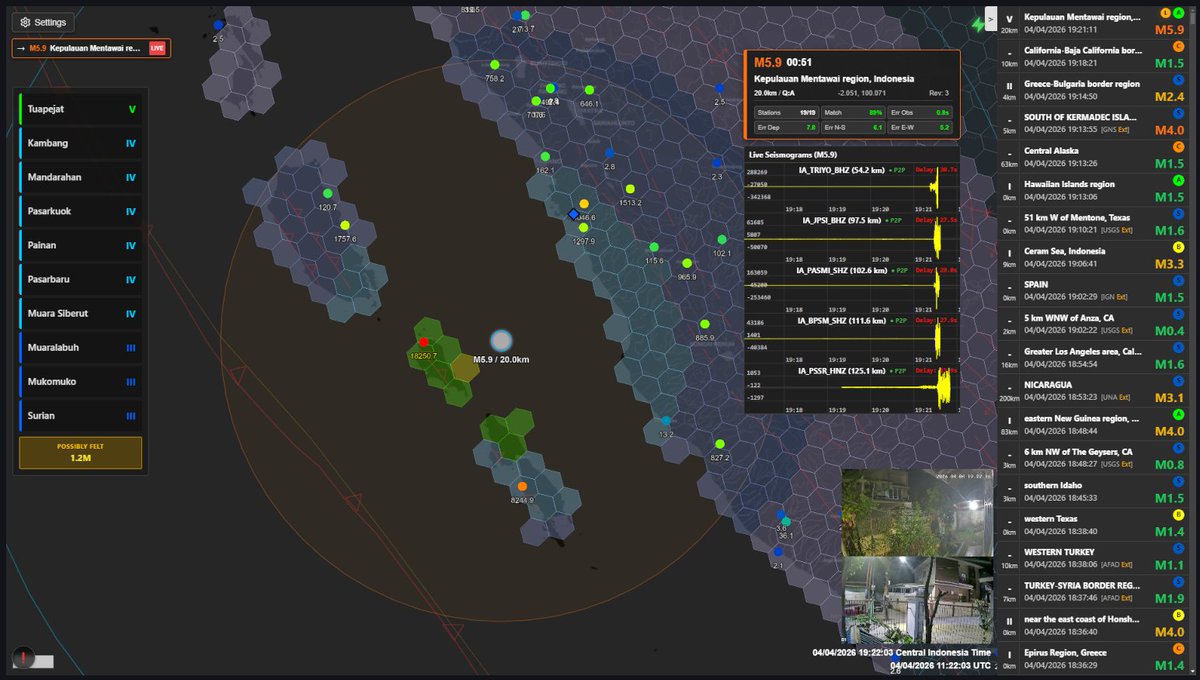The height and width of the screenshot is (680, 1200).
Task: Select Pasarbaru intensity IV row
Action: [81, 280]
